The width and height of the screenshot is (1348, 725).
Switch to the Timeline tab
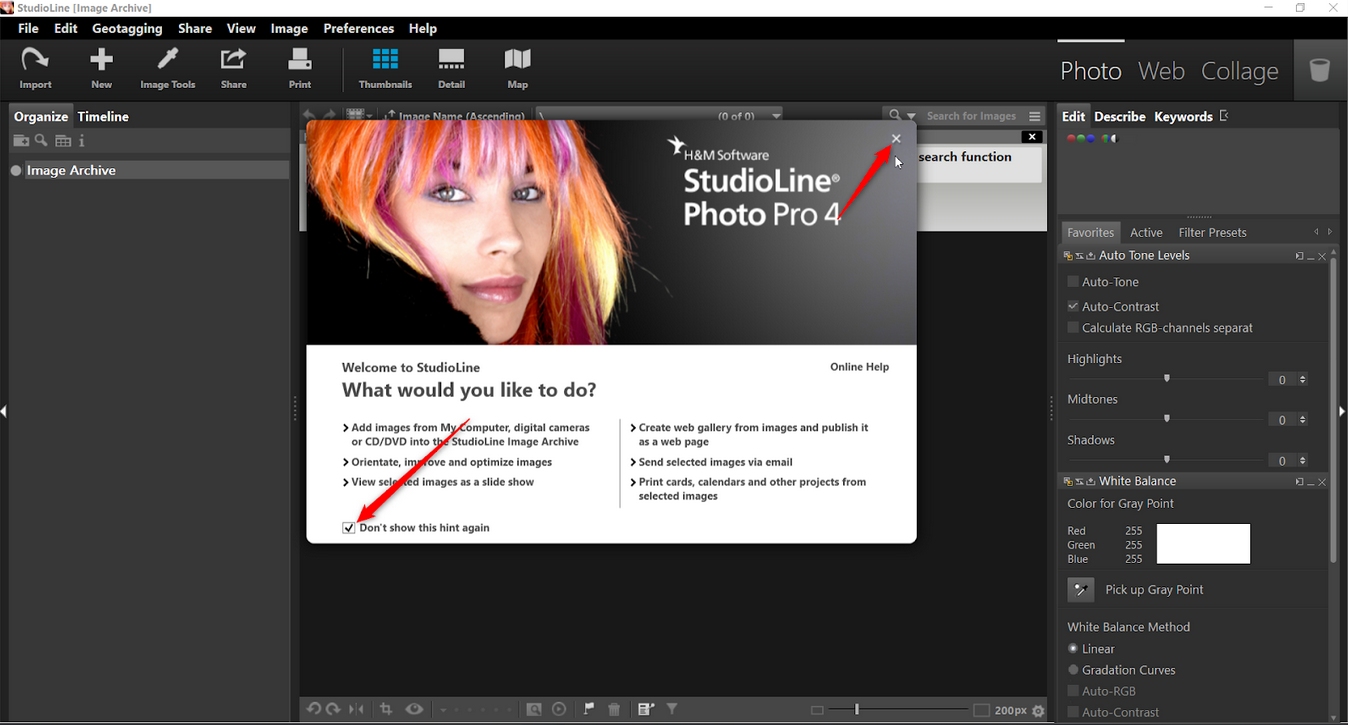(x=103, y=116)
